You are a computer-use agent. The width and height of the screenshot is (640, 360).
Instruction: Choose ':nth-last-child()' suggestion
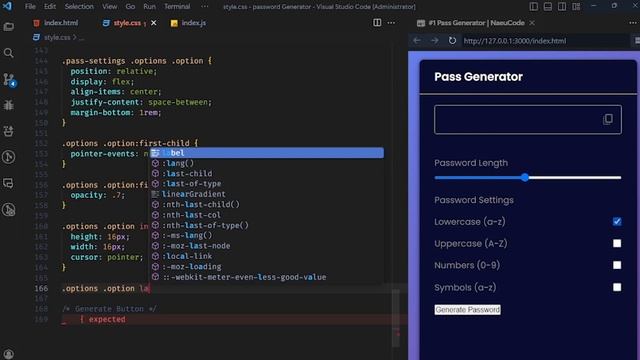point(267,204)
